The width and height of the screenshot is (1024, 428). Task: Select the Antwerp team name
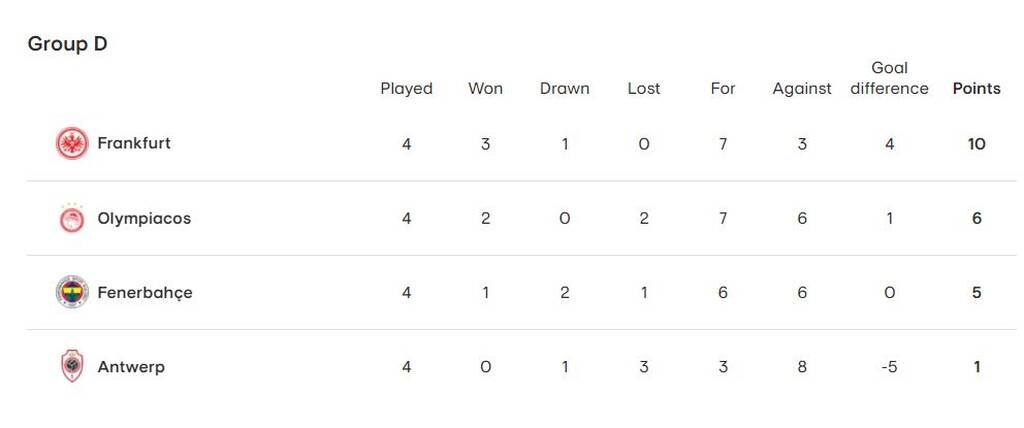tap(131, 367)
